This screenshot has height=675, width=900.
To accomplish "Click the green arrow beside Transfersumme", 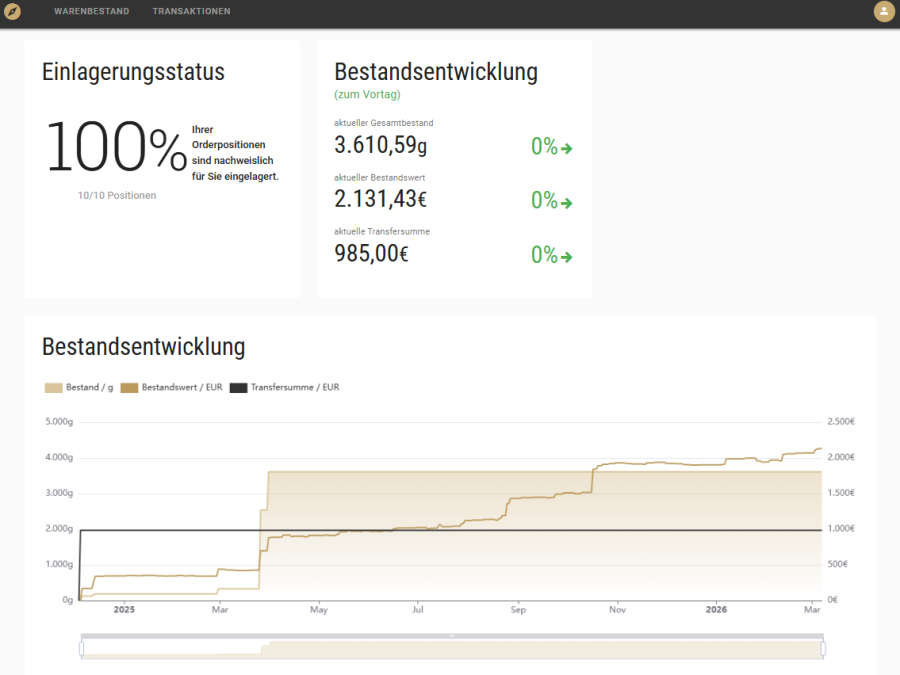I will [x=567, y=257].
